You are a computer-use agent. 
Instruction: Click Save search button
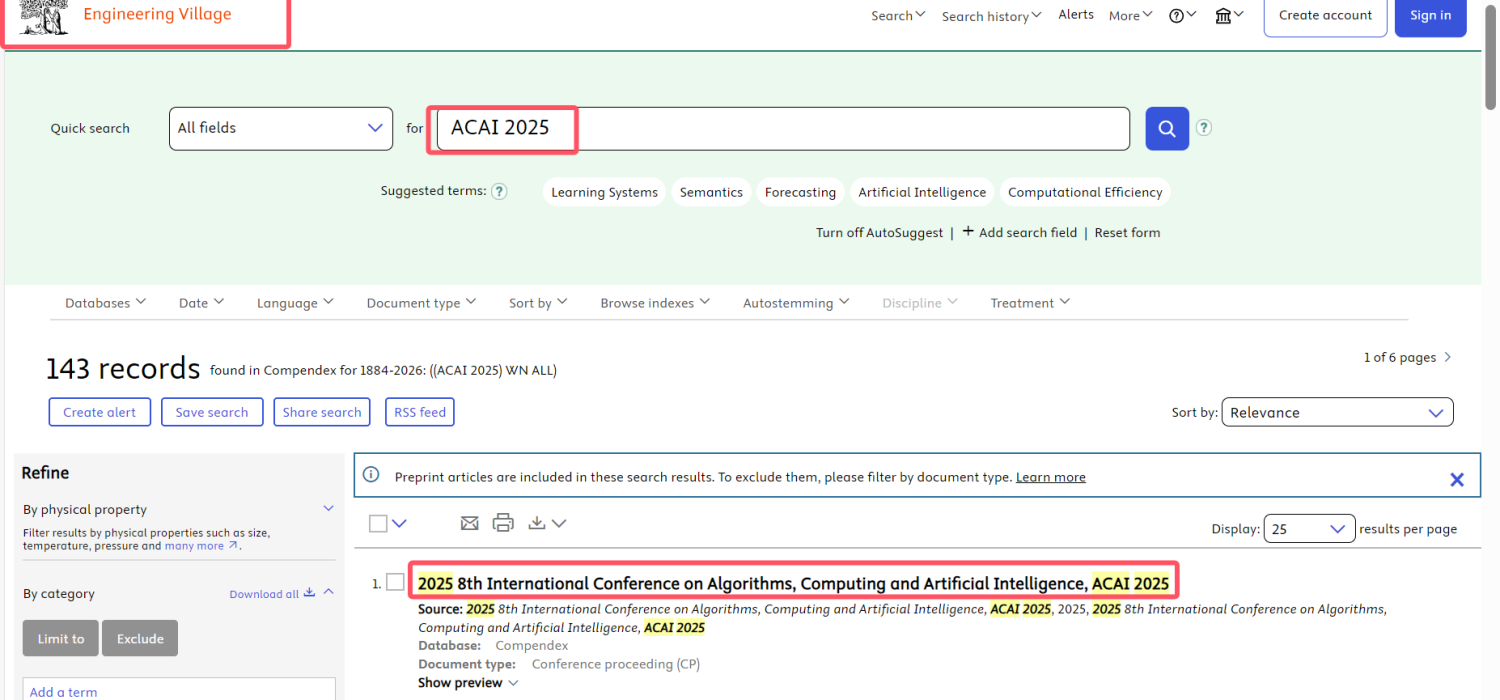[x=212, y=412]
